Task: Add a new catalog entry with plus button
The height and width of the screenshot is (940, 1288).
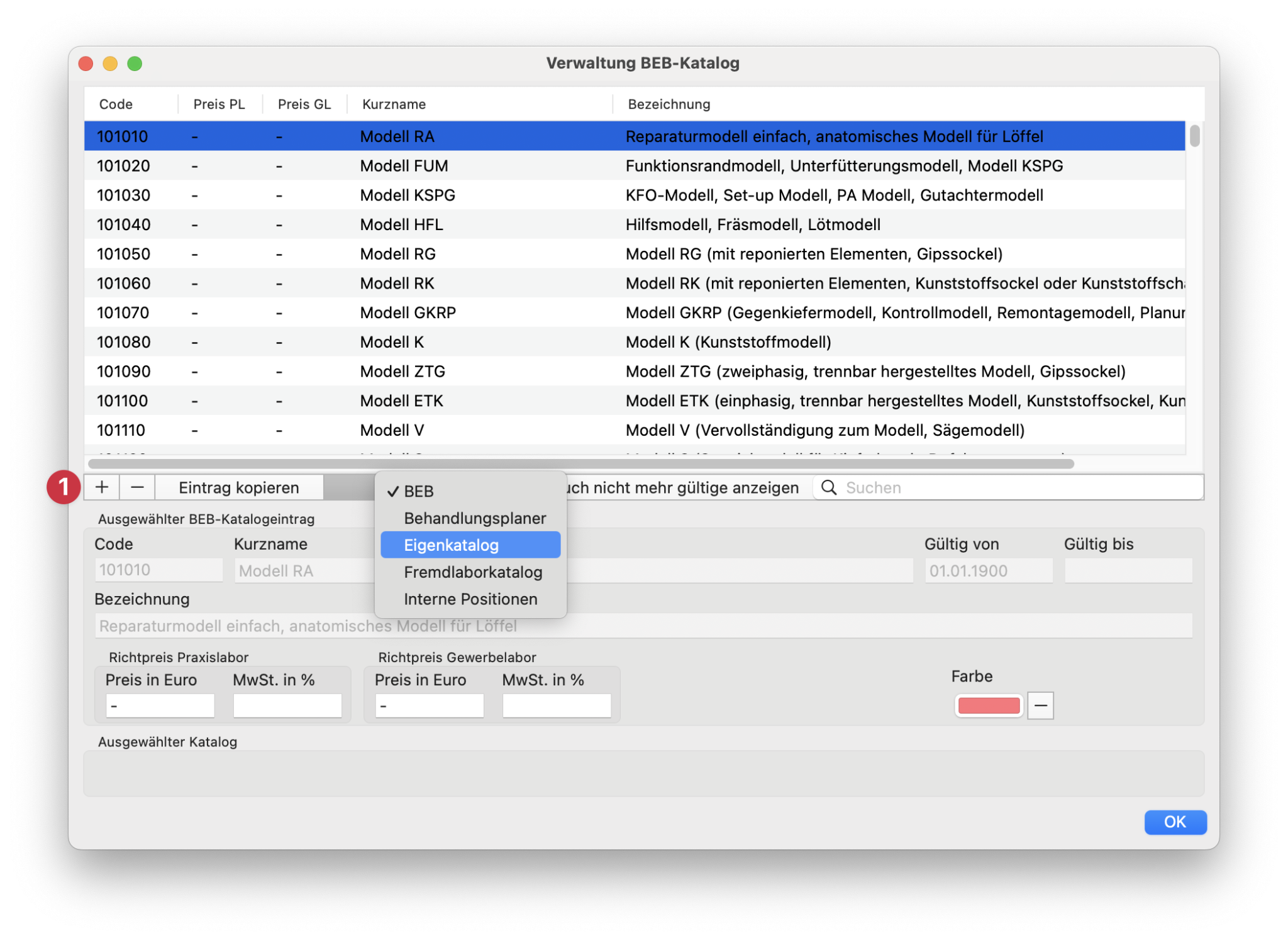Action: 102,487
